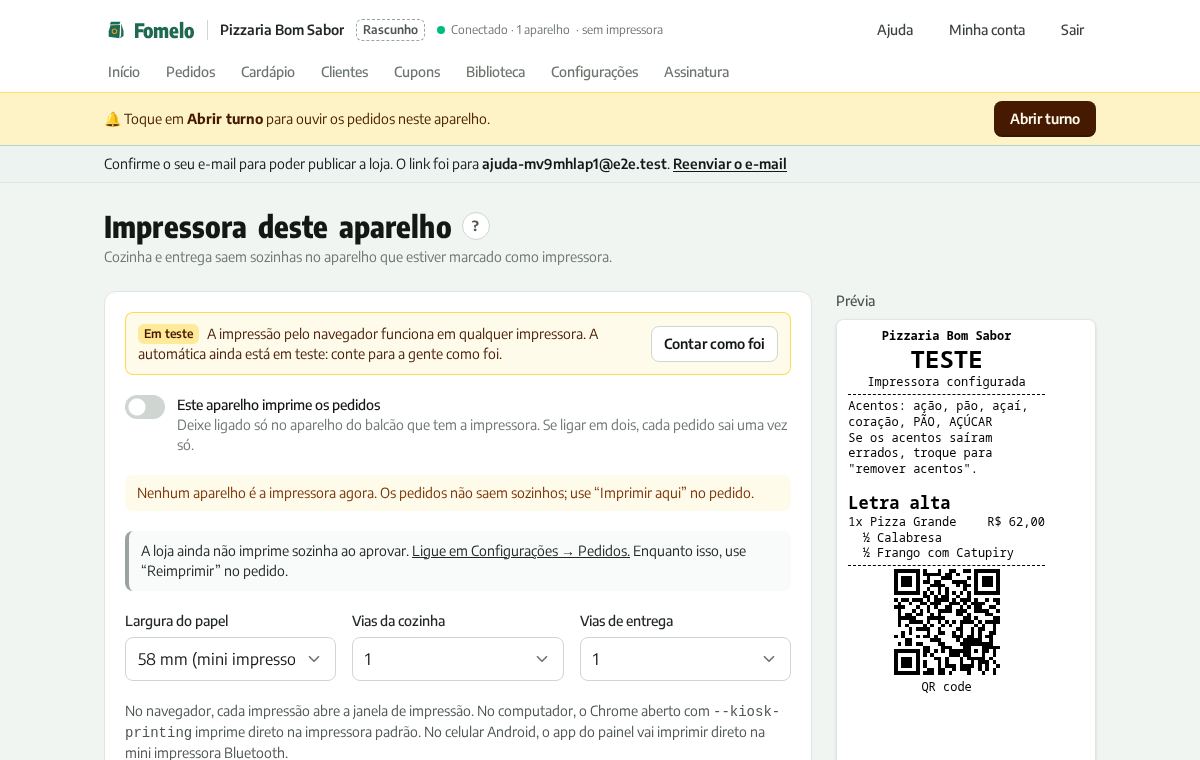The height and width of the screenshot is (760, 1200).
Task: Open the Assinatura menu
Action: coord(696,72)
